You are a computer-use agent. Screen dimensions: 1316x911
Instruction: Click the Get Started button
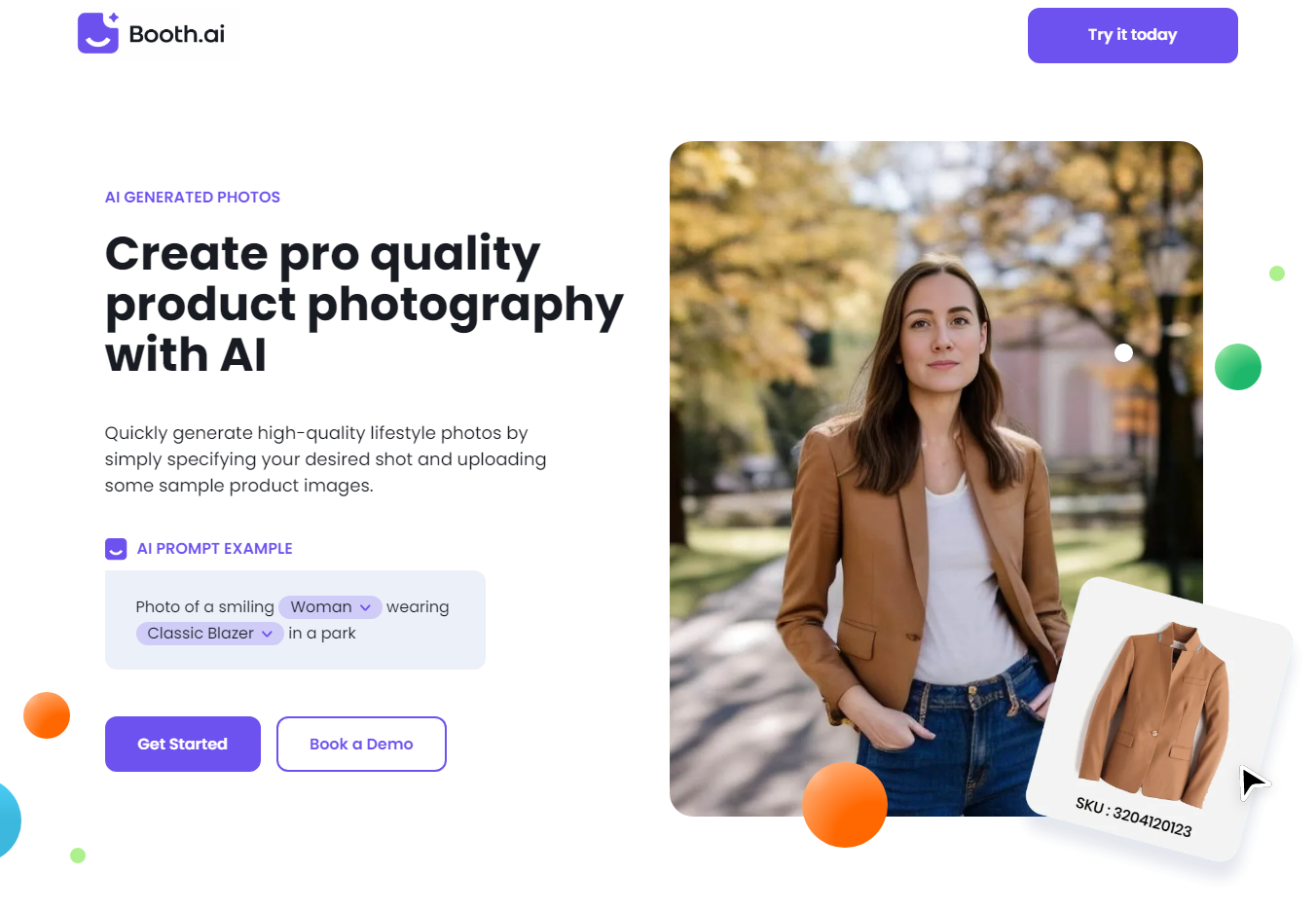183,745
